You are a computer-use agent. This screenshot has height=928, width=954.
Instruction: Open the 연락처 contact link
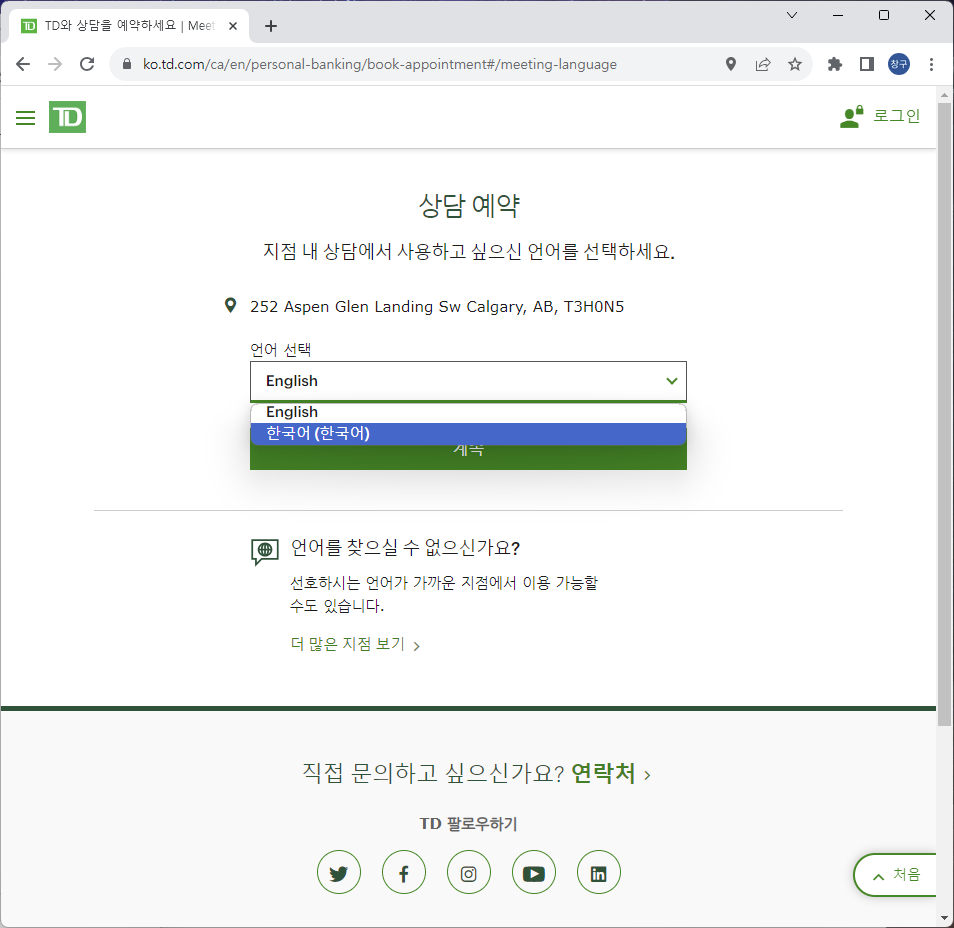611,773
